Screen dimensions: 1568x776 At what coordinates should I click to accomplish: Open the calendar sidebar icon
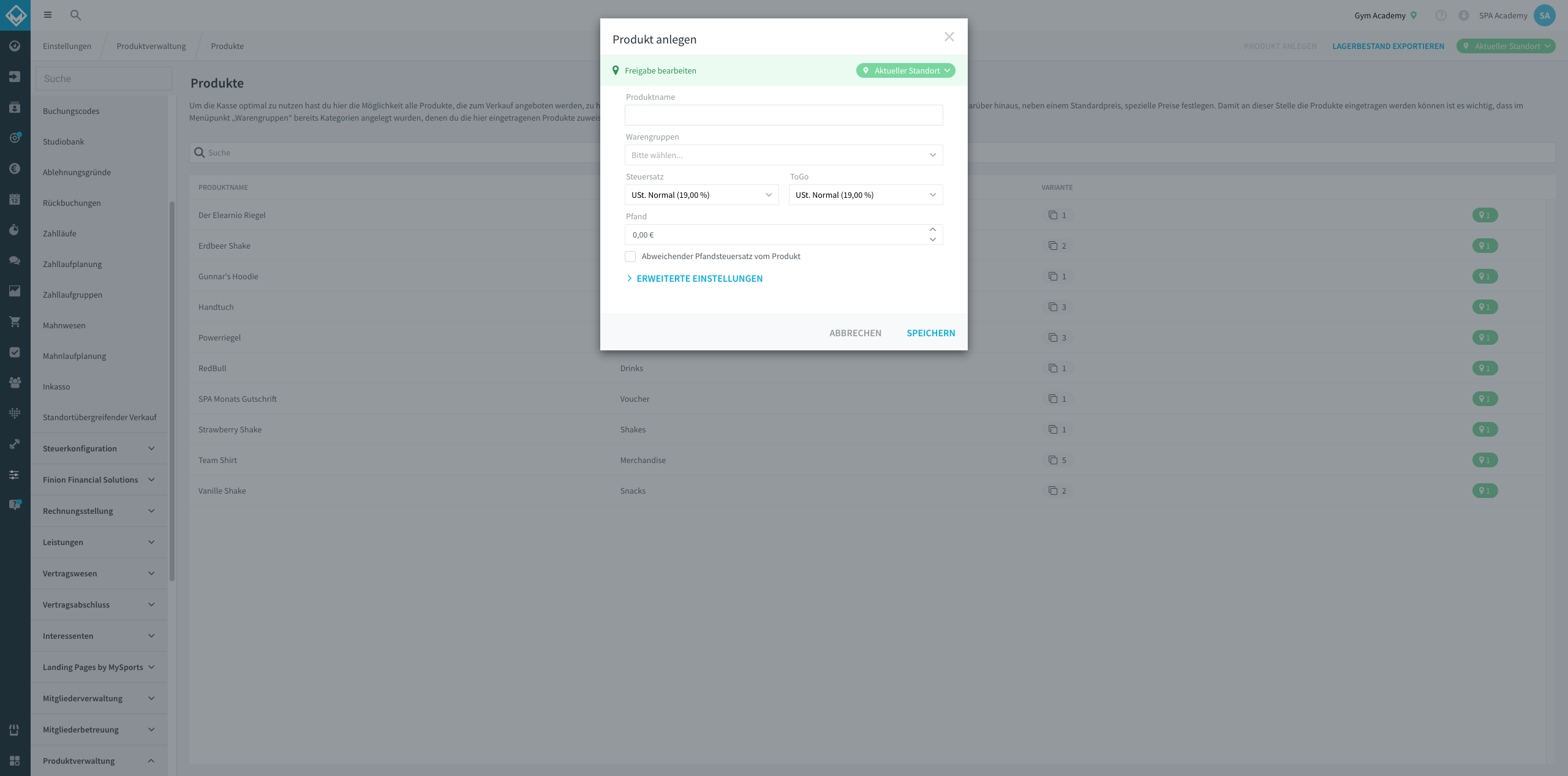pyautogui.click(x=15, y=199)
